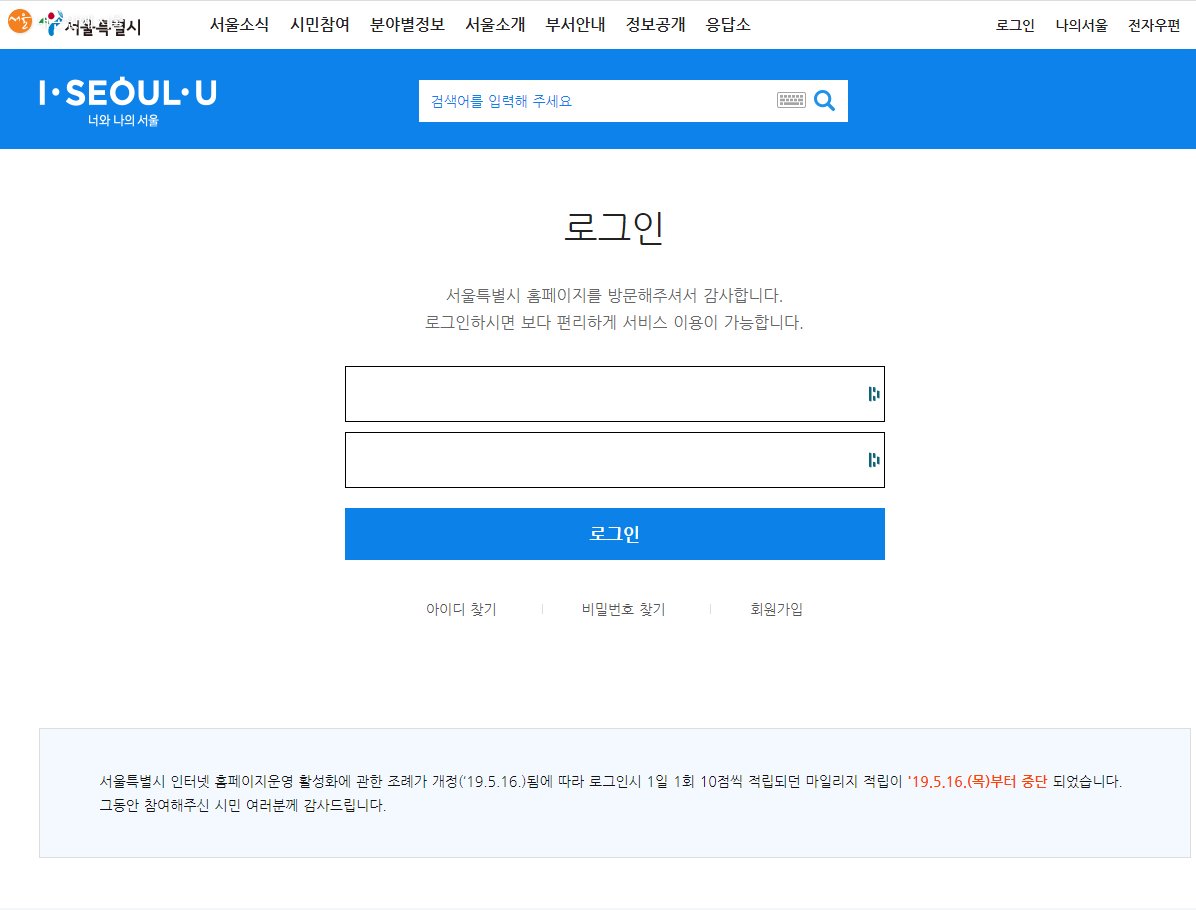The width and height of the screenshot is (1196, 910).
Task: Open the 부서안내 navigation item
Action: tap(575, 25)
